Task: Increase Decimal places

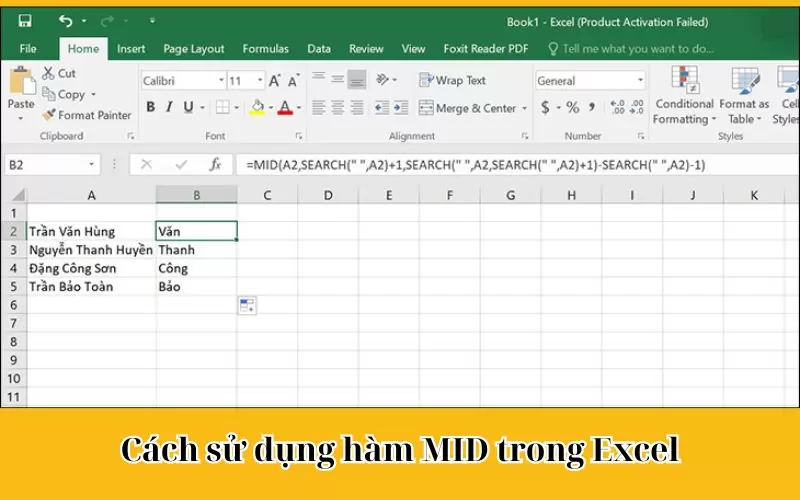Action: [x=617, y=108]
